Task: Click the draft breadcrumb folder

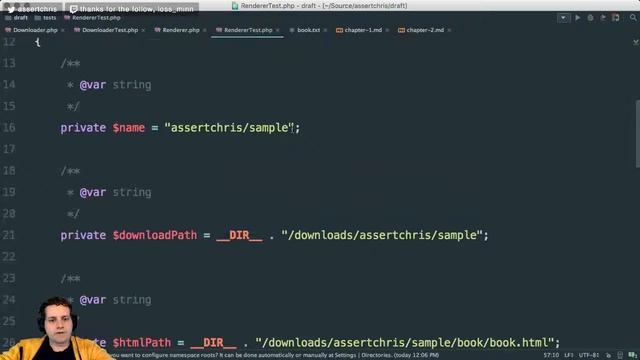Action: point(16,18)
